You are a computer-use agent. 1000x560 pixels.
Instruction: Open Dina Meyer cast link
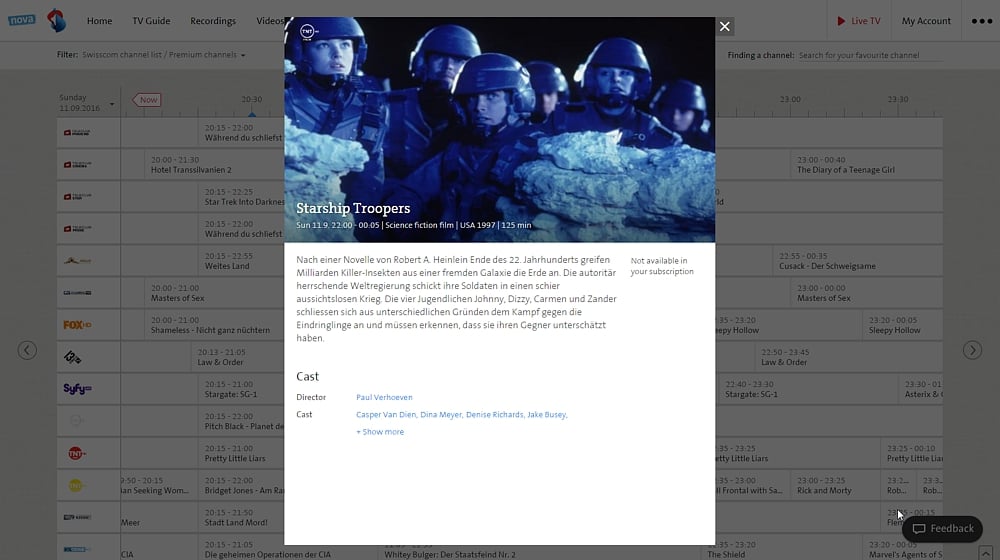click(441, 415)
